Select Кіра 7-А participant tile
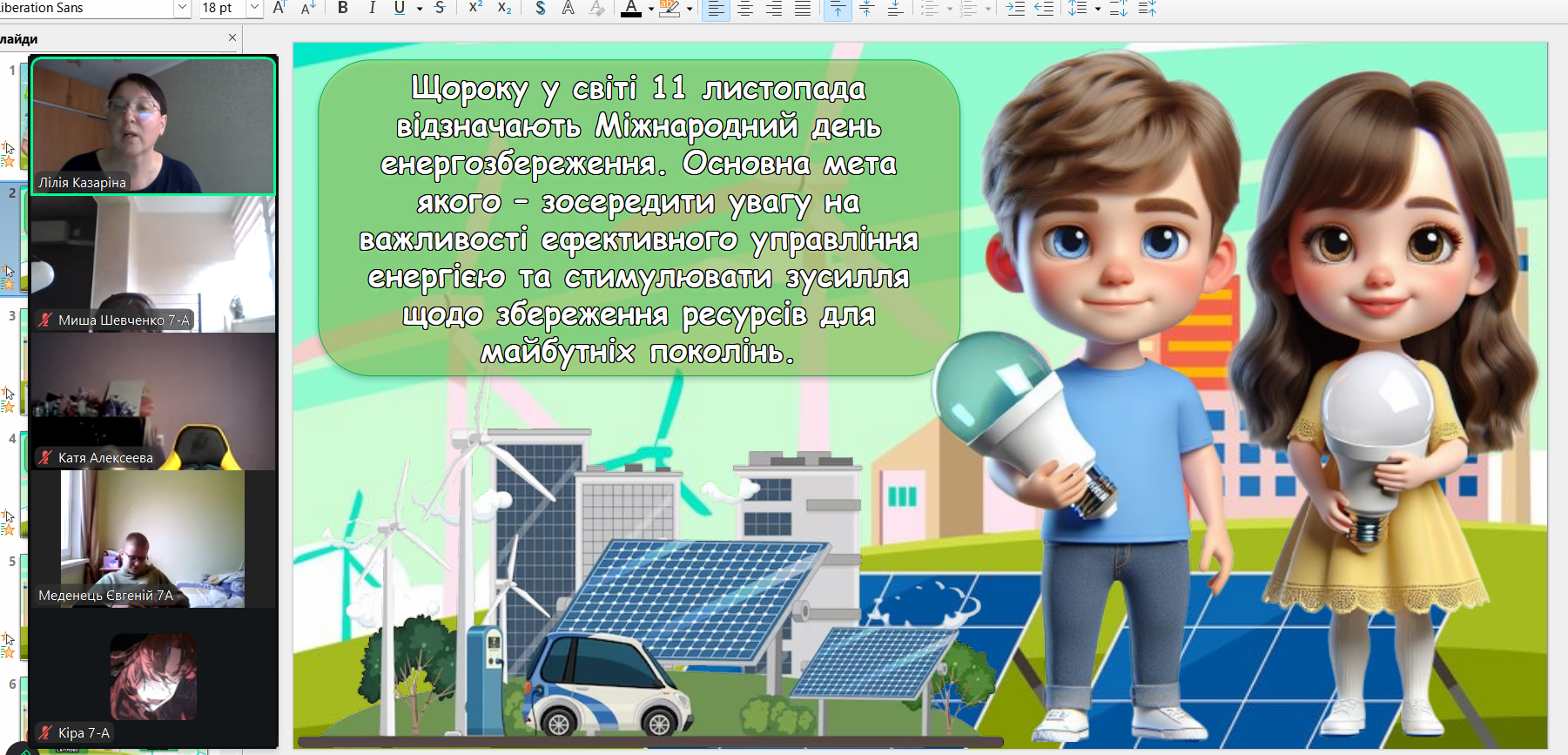Screen dimensions: 1568x755 [x=153, y=677]
